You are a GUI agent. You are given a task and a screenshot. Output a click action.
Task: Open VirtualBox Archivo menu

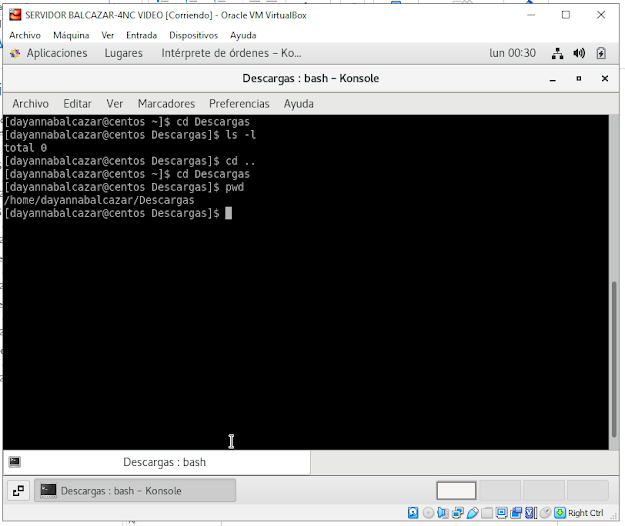[x=25, y=35]
